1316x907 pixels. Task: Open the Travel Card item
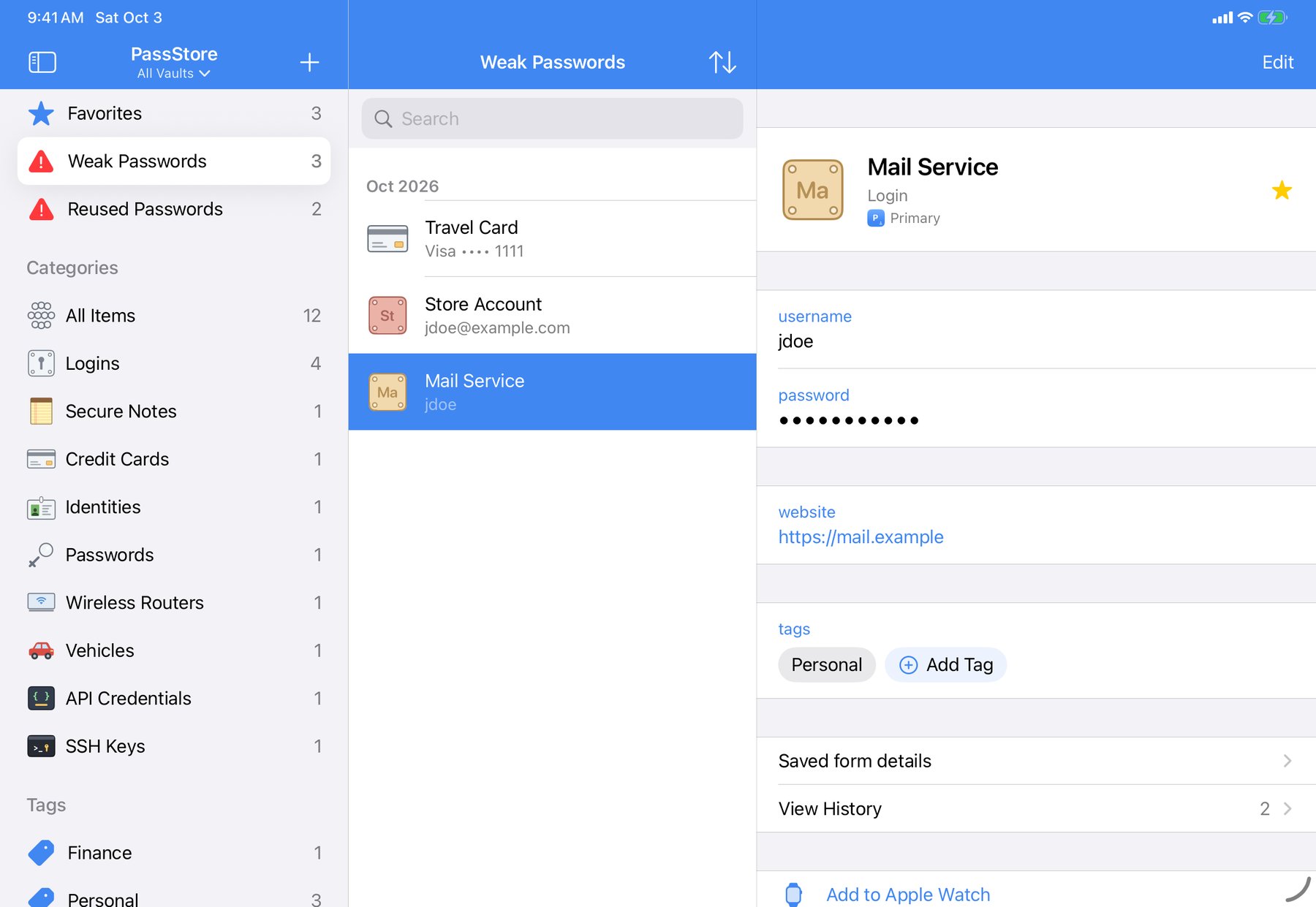click(552, 239)
